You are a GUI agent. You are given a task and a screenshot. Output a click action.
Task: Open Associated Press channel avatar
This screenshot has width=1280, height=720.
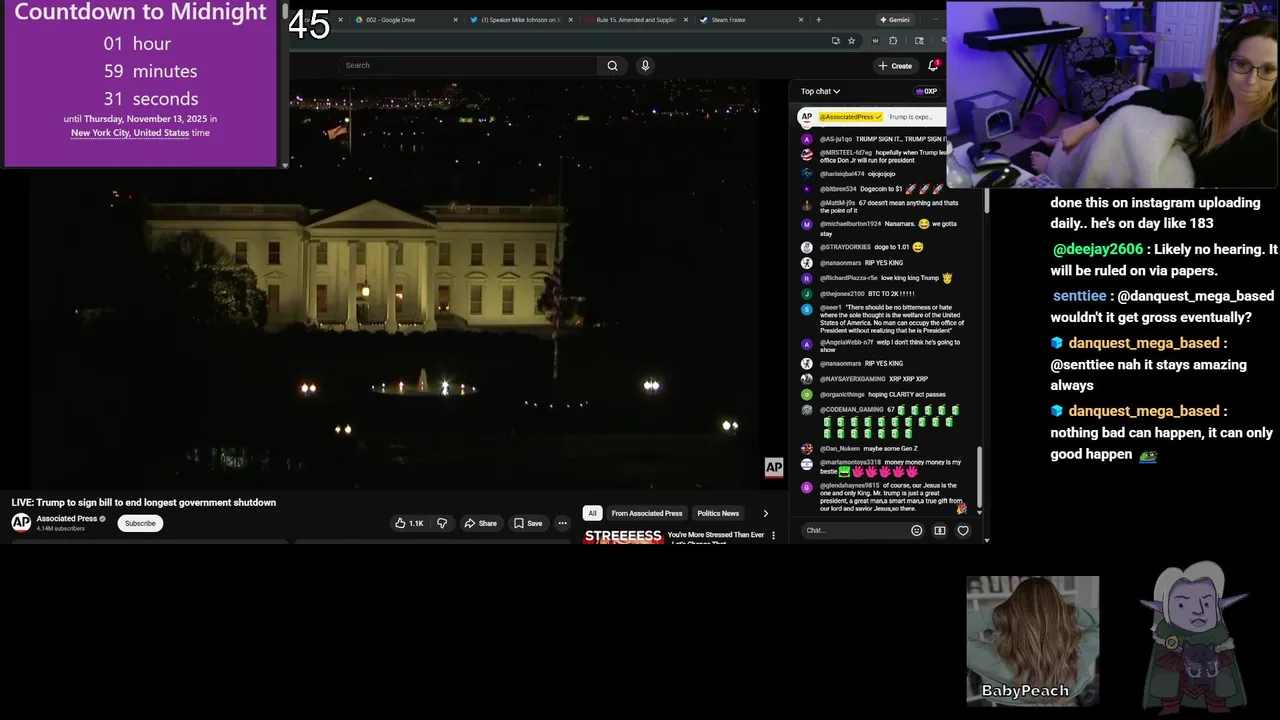[21, 522]
